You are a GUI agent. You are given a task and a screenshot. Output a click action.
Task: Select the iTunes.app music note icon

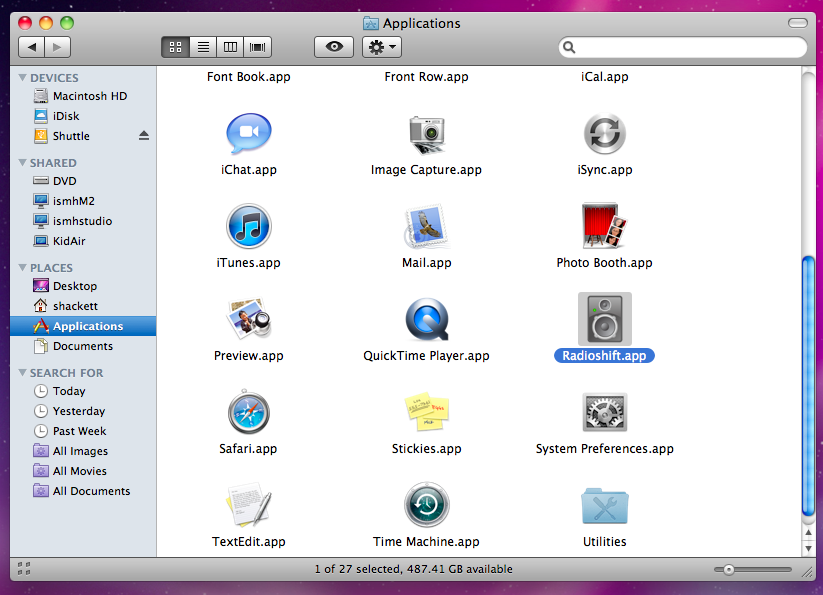249,226
